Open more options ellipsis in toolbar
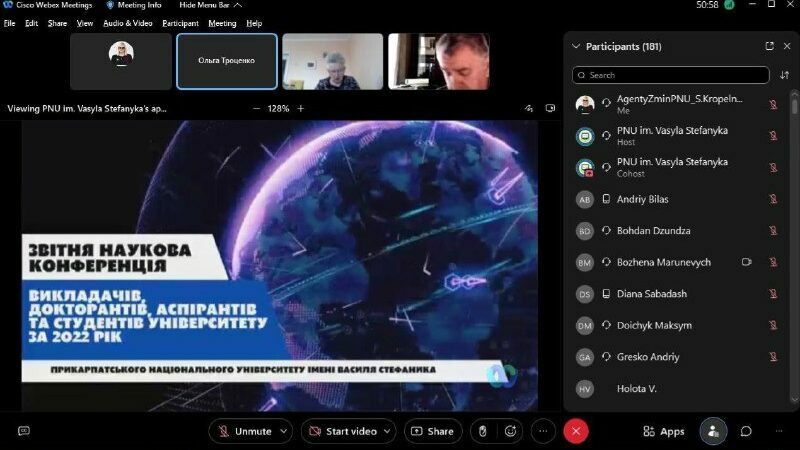The height and width of the screenshot is (450, 800). pyautogui.click(x=543, y=431)
